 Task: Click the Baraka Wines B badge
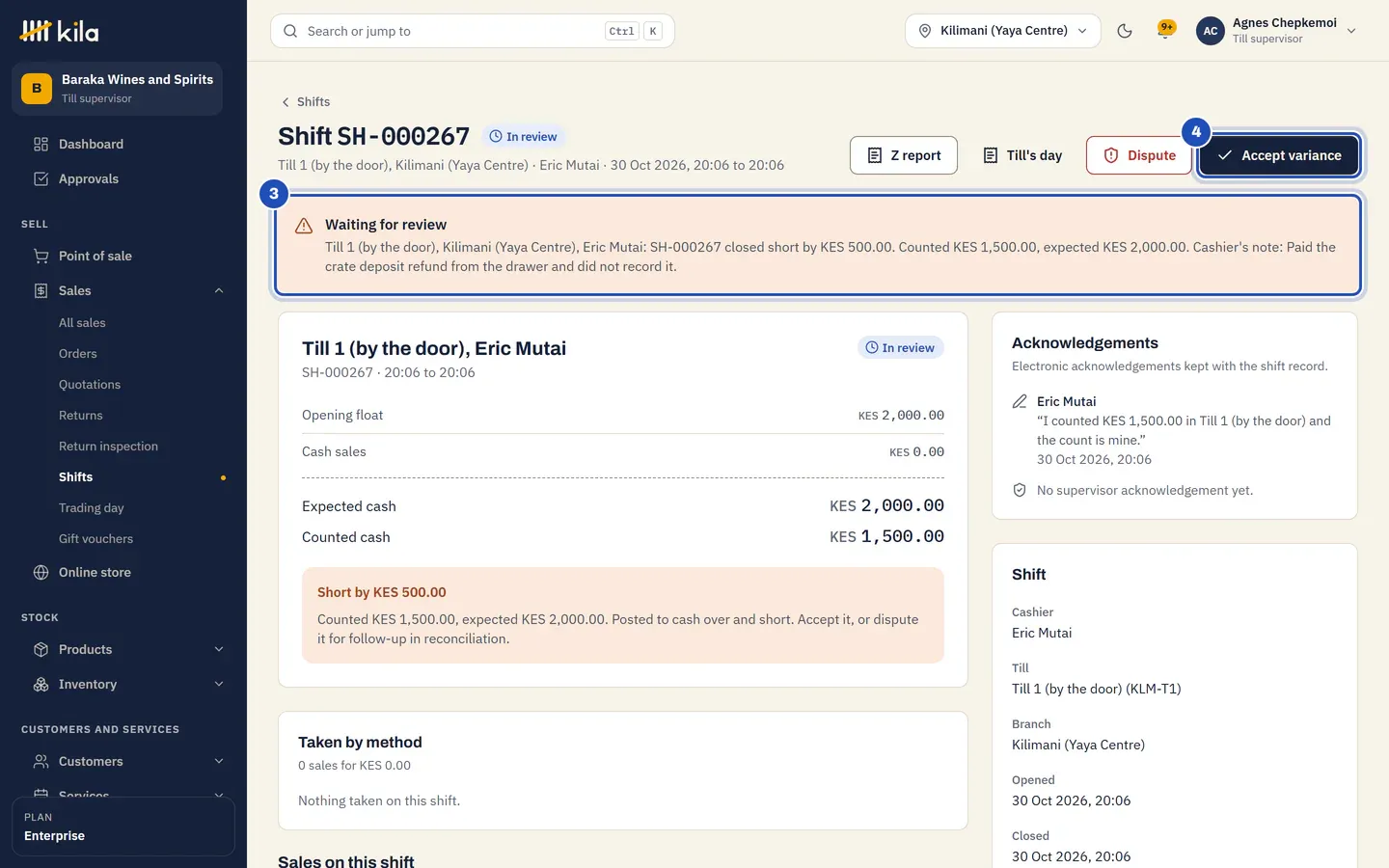point(37,89)
